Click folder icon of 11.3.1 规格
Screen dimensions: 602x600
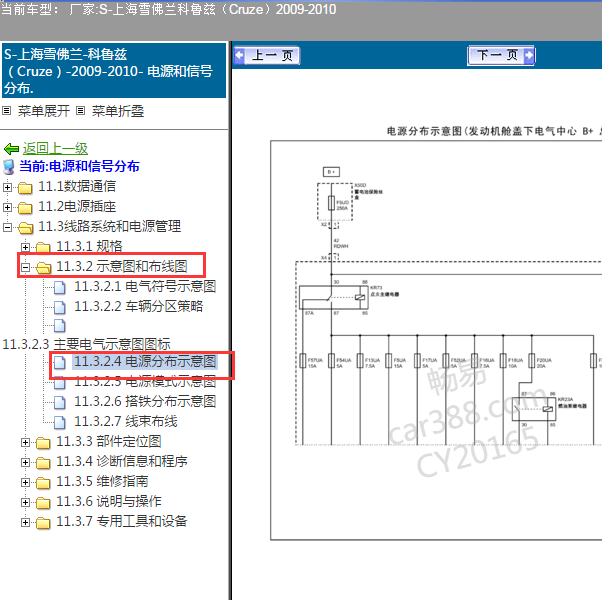point(43,247)
